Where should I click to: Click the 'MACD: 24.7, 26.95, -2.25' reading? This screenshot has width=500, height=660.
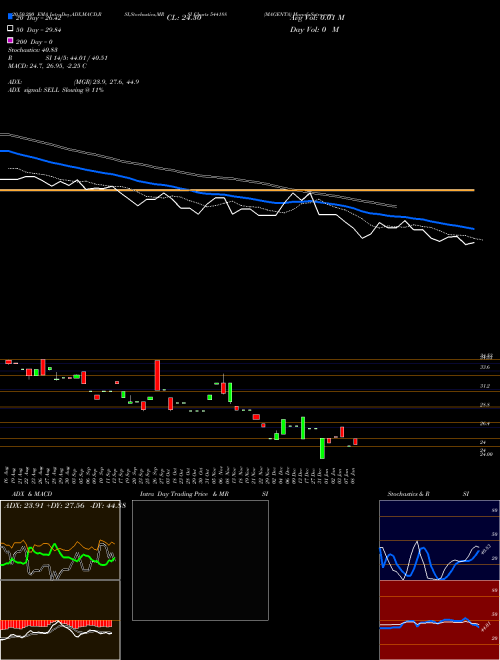pos(47,66)
